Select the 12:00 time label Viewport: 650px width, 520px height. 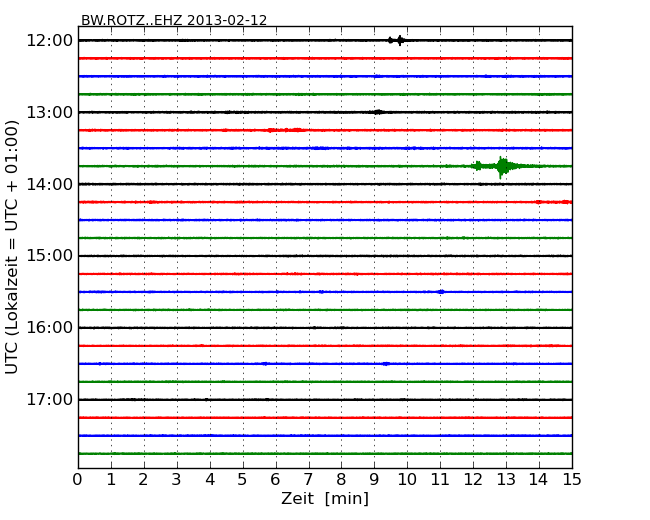click(x=50, y=41)
